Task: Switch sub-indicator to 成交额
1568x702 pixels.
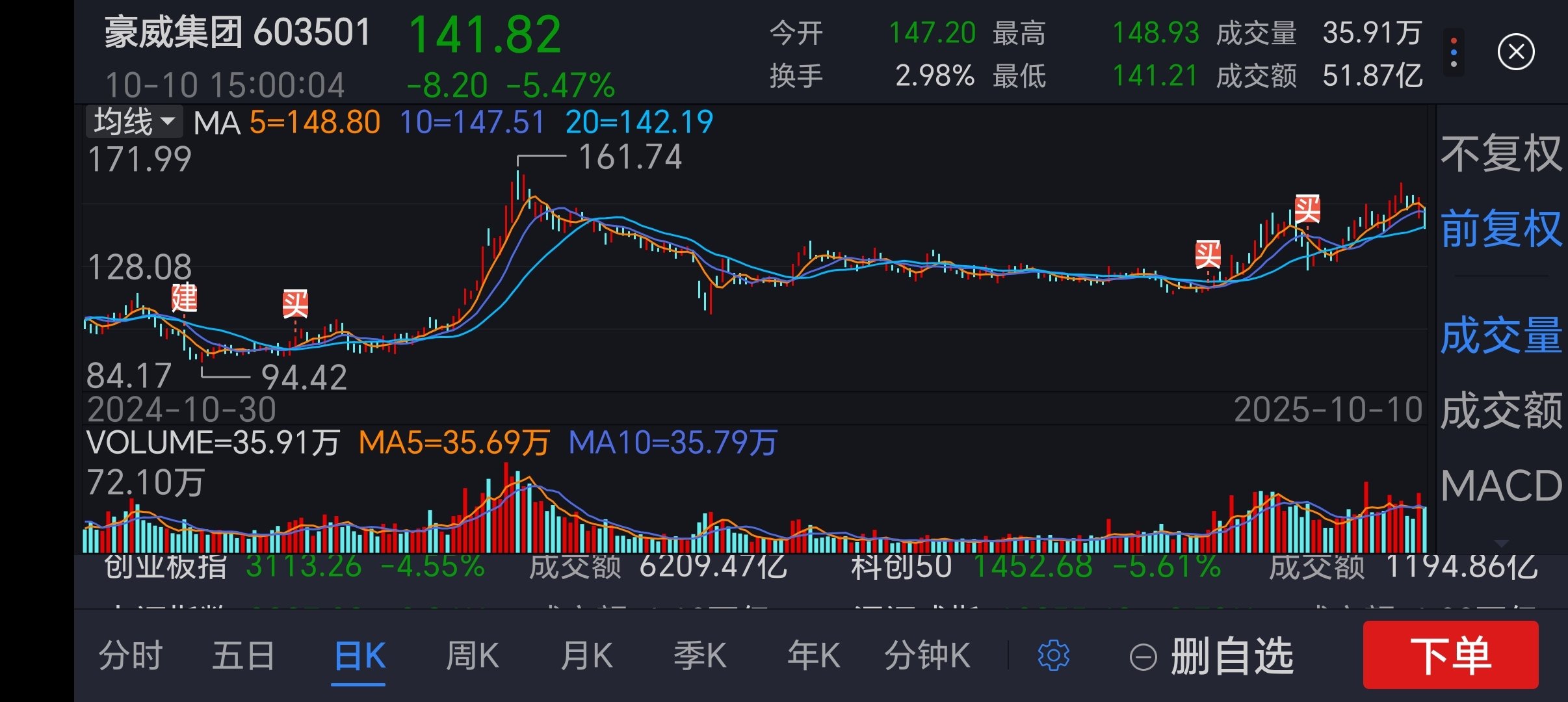Action: tap(1500, 411)
